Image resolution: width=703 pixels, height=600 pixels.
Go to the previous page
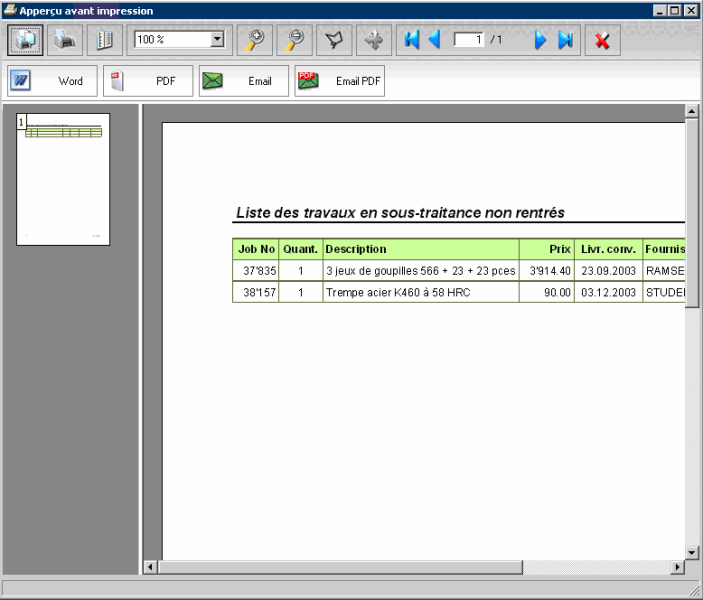pos(434,40)
